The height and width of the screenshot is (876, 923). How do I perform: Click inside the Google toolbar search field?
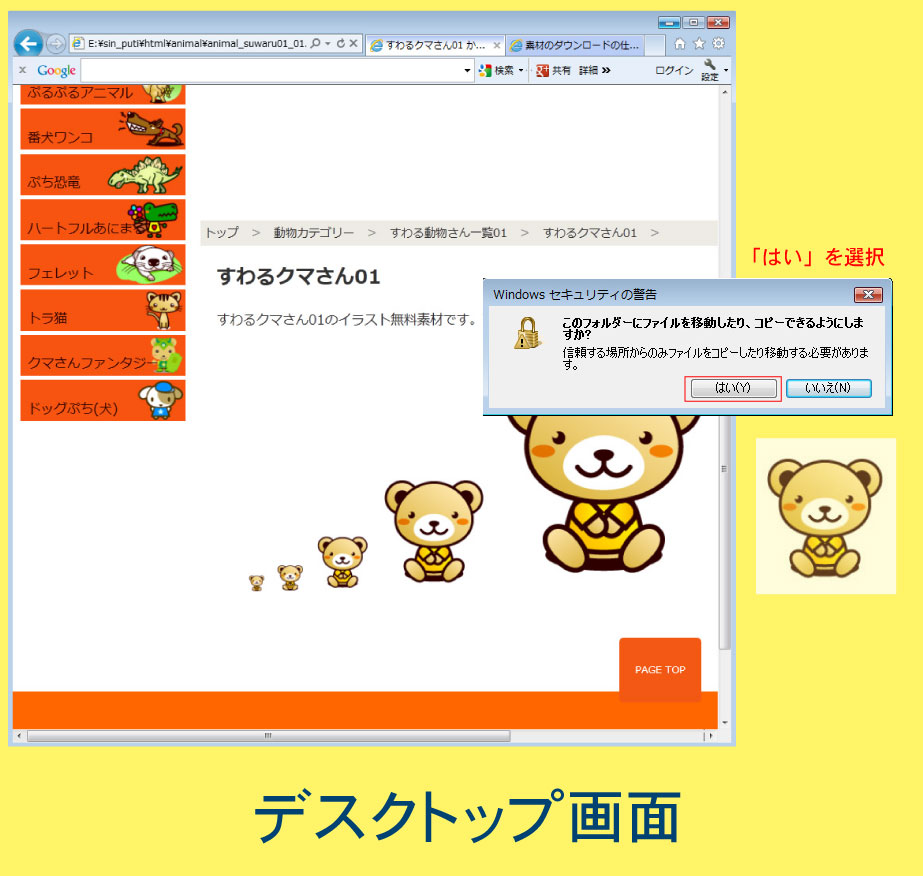point(270,71)
